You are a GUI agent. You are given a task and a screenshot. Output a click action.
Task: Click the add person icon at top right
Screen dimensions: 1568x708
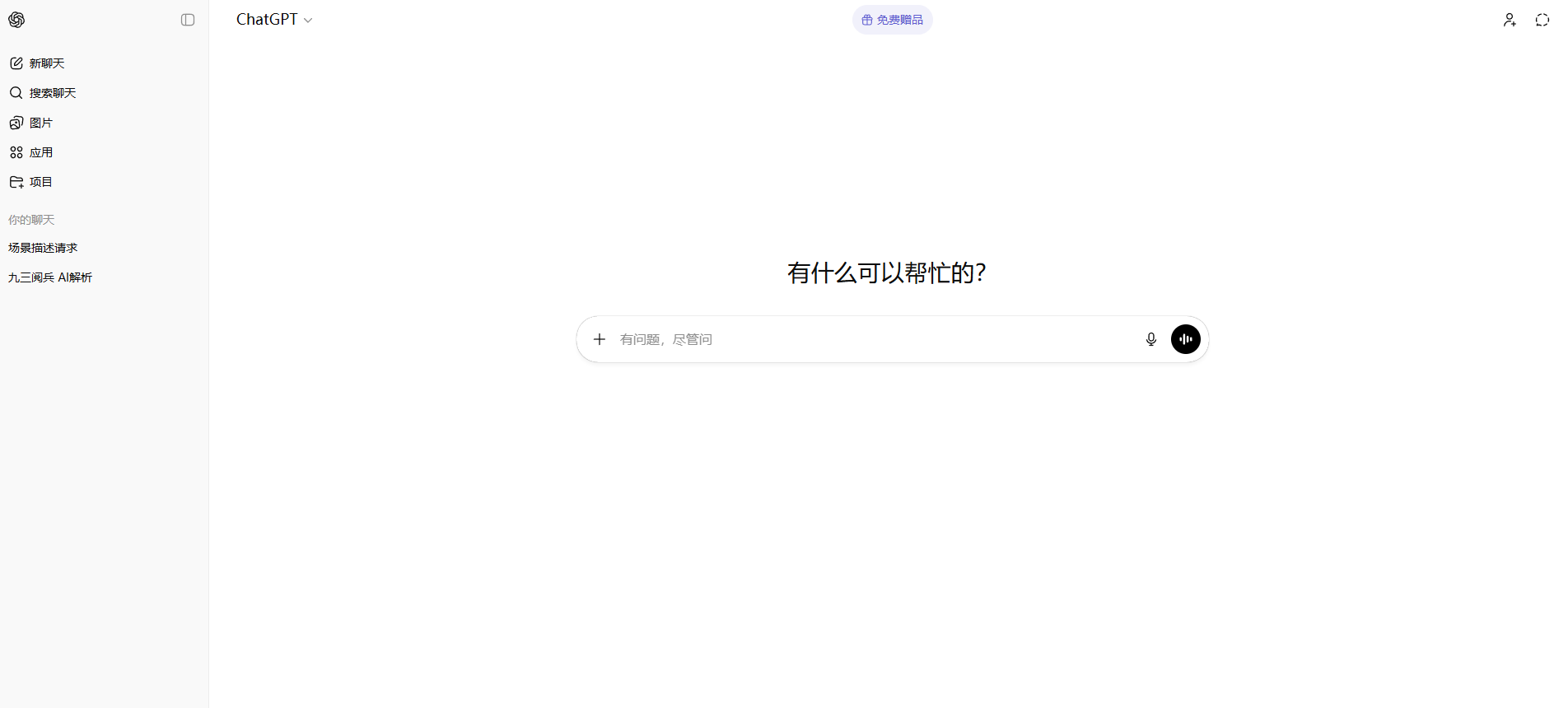(1510, 20)
